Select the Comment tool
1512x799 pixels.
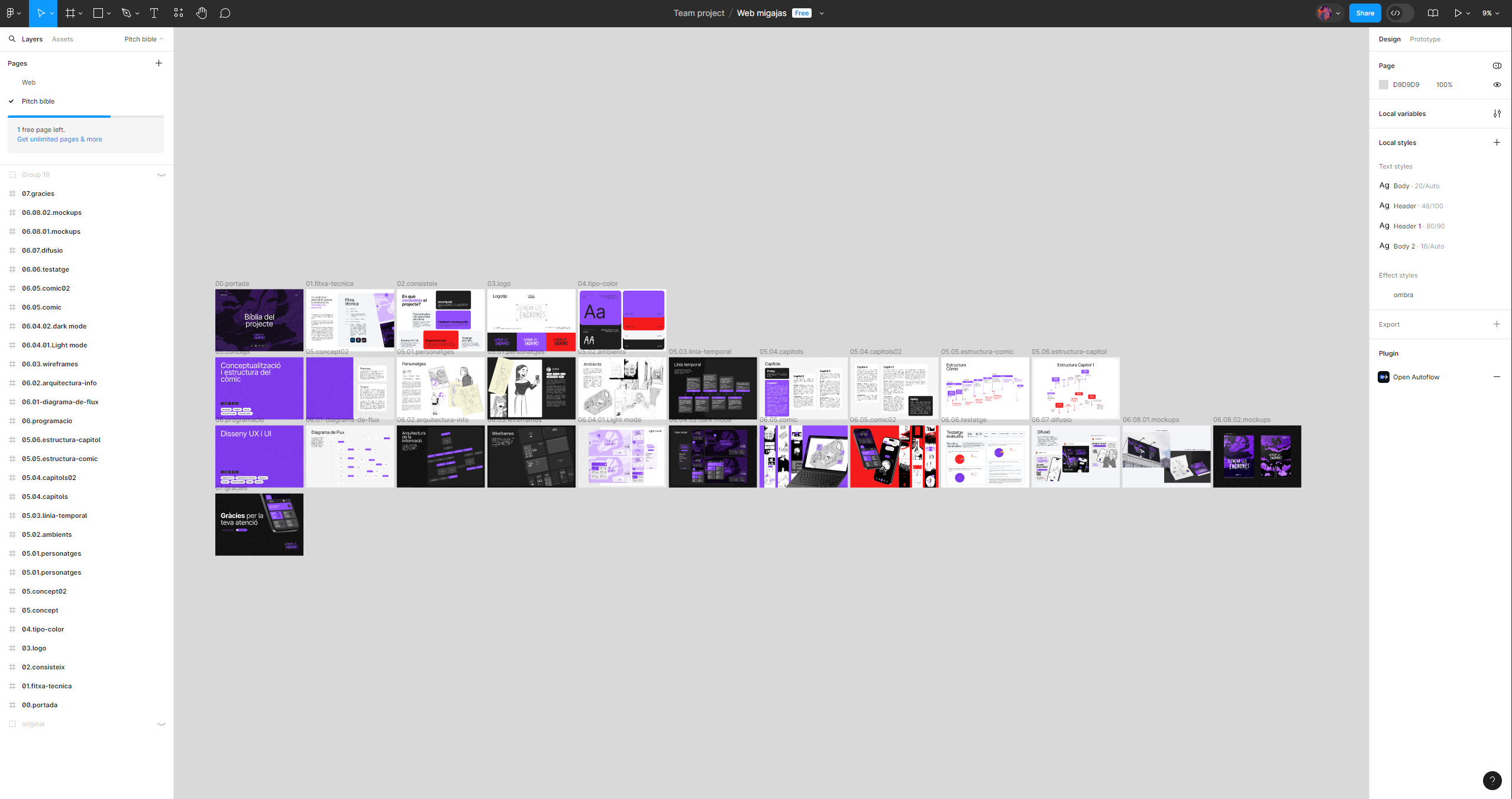point(225,13)
